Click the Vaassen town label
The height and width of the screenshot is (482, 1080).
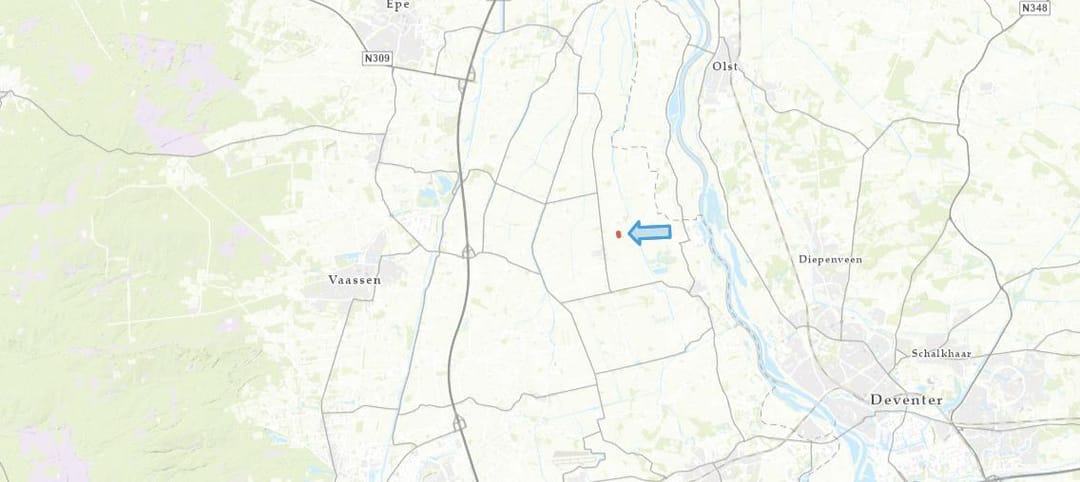(355, 281)
